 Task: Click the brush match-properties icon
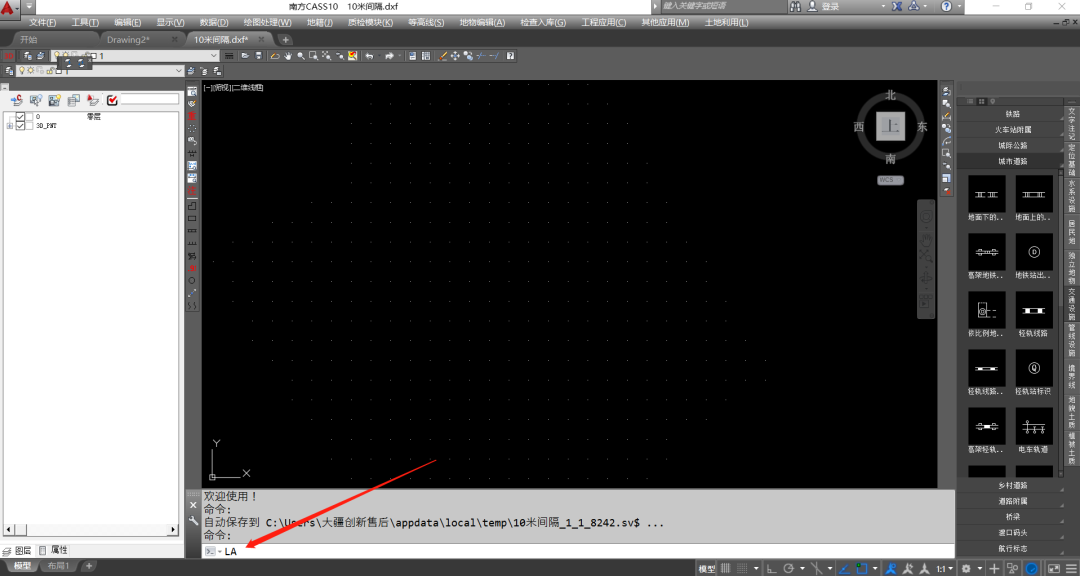(x=443, y=56)
